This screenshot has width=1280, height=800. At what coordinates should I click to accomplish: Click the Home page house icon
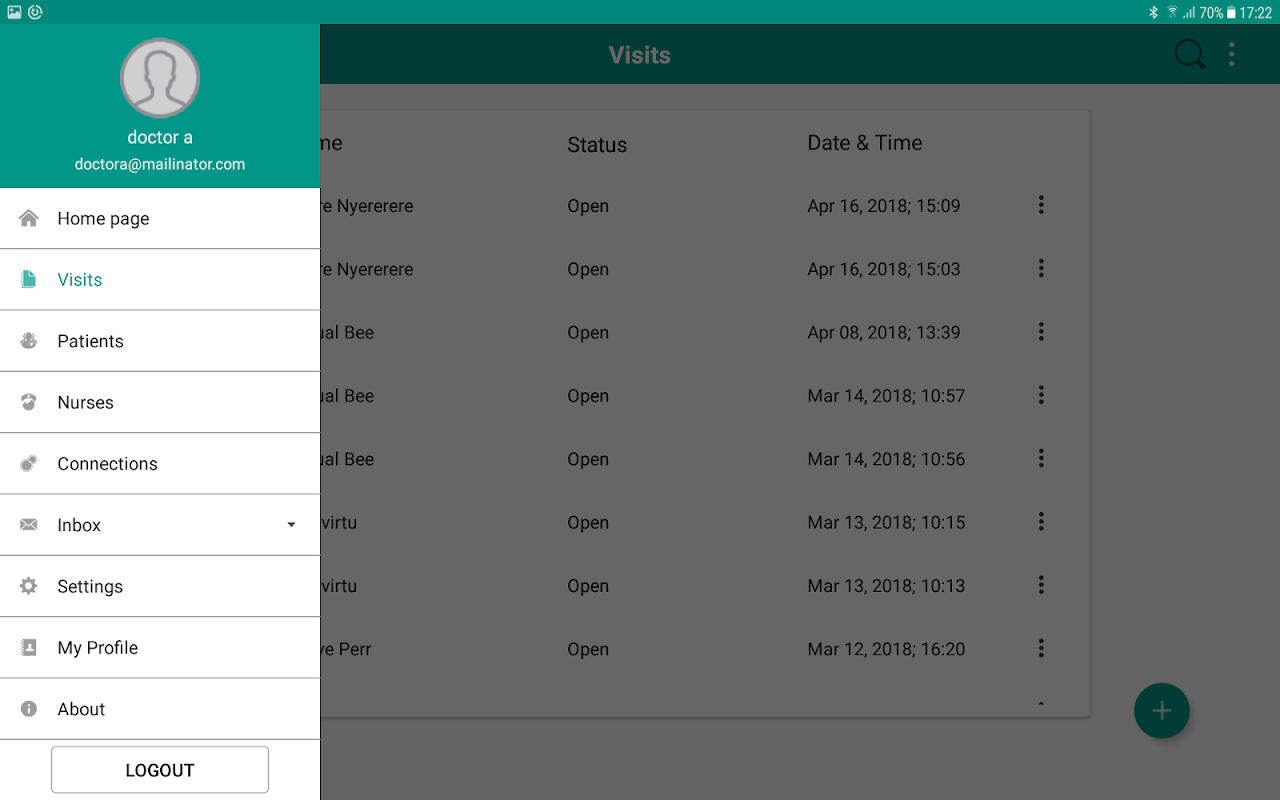click(x=29, y=218)
